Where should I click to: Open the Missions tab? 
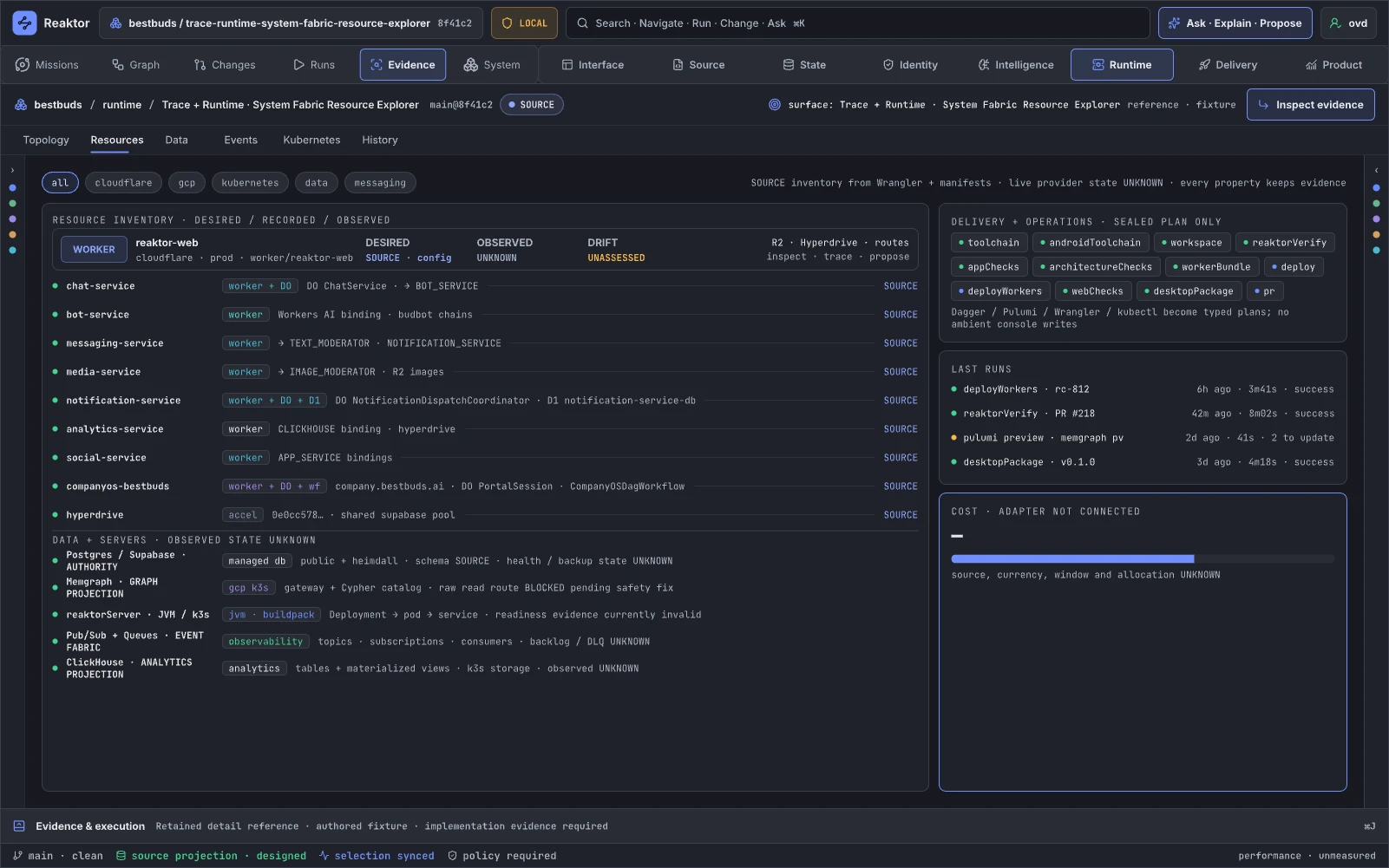click(47, 65)
